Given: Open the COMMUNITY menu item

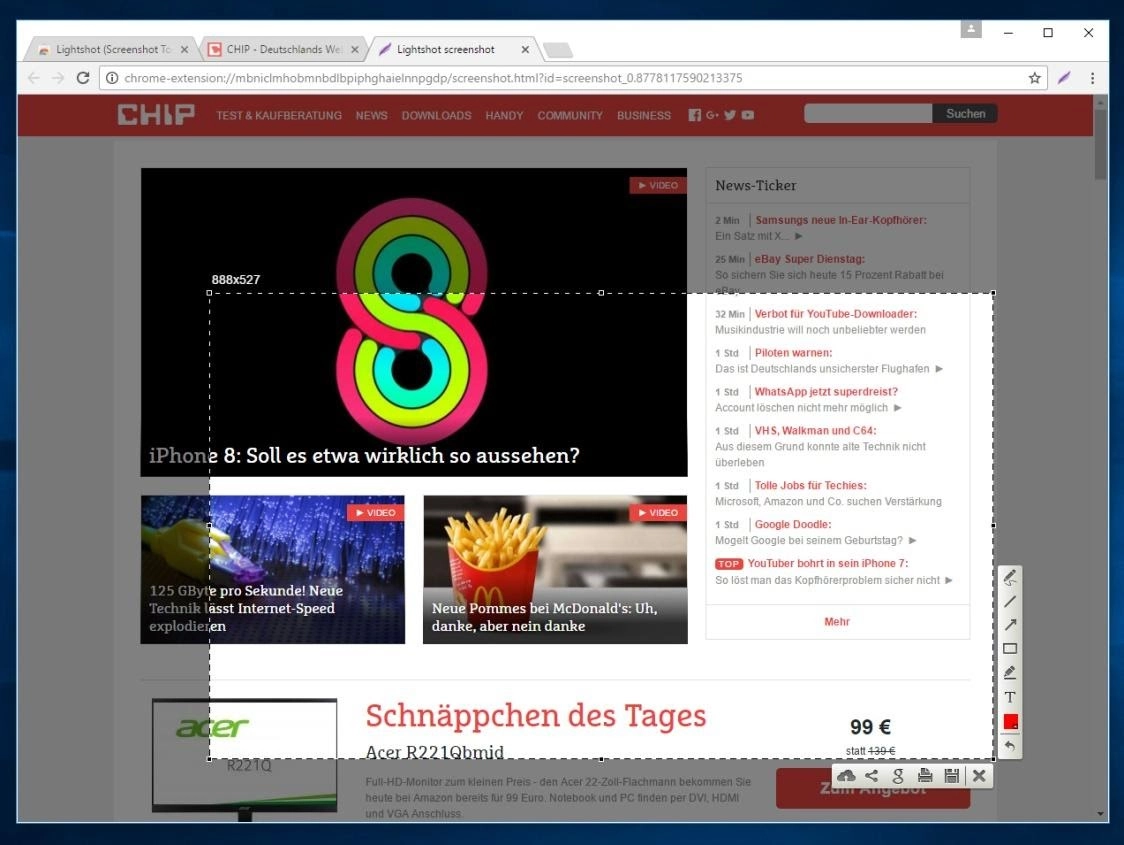Looking at the screenshot, I should [x=570, y=115].
